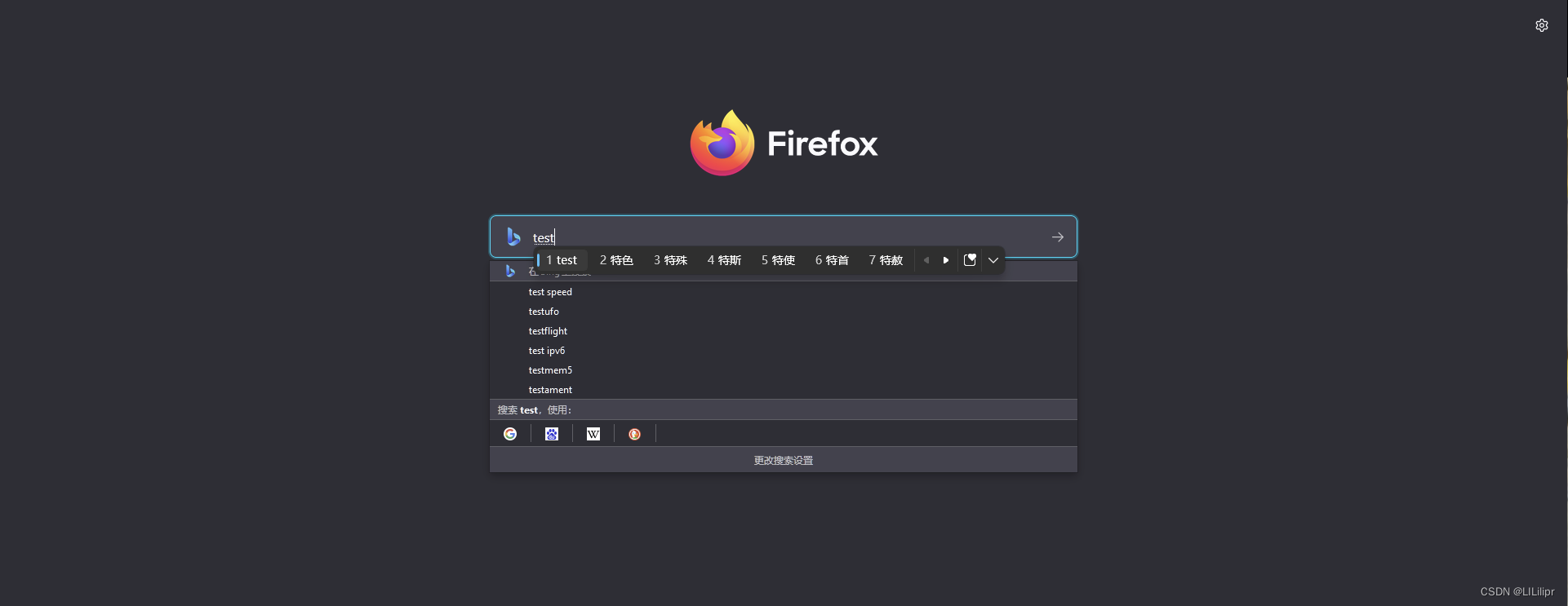Expand the IME candidate list chevron
The width and height of the screenshot is (1568, 606).
tap(993, 260)
